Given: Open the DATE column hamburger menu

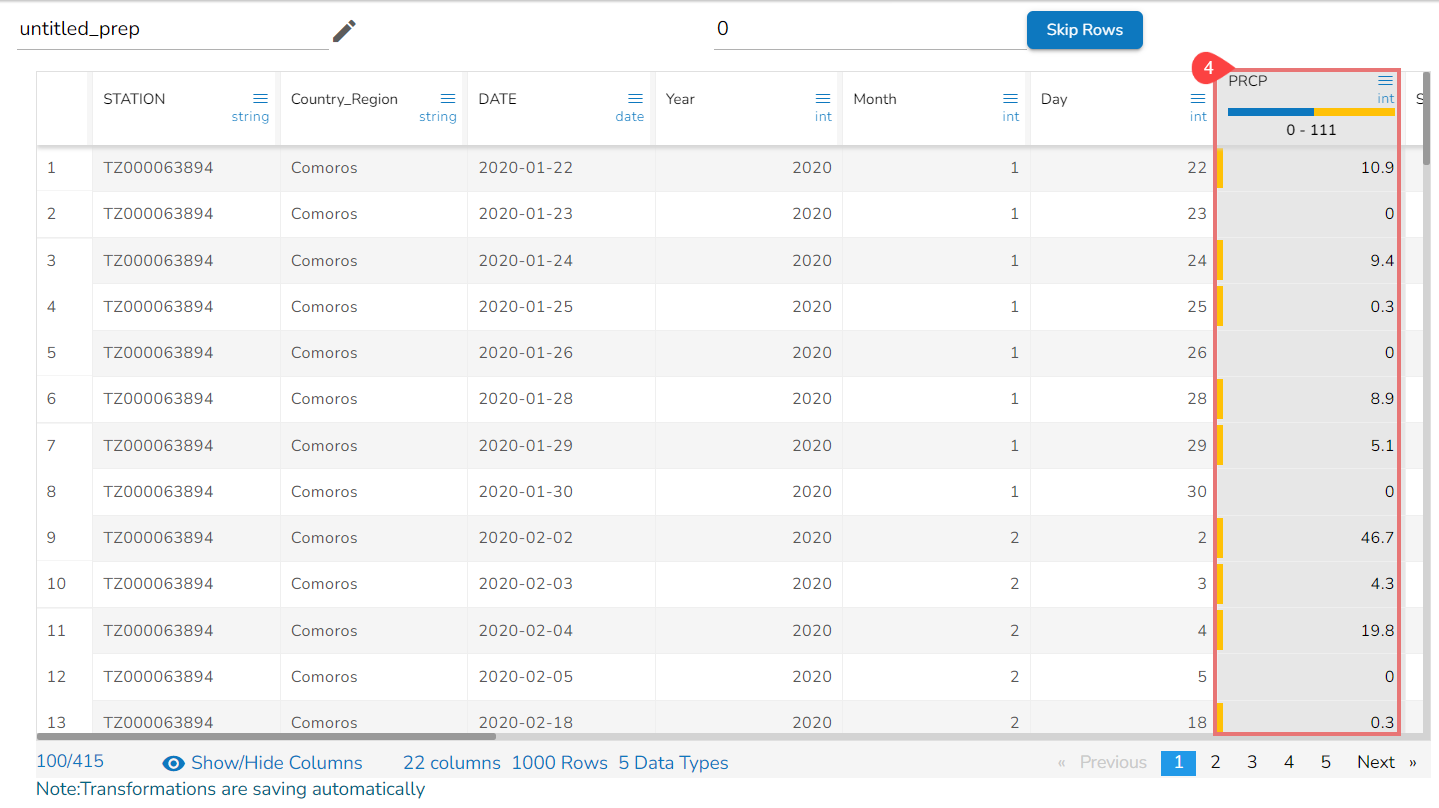Looking at the screenshot, I should (x=635, y=98).
